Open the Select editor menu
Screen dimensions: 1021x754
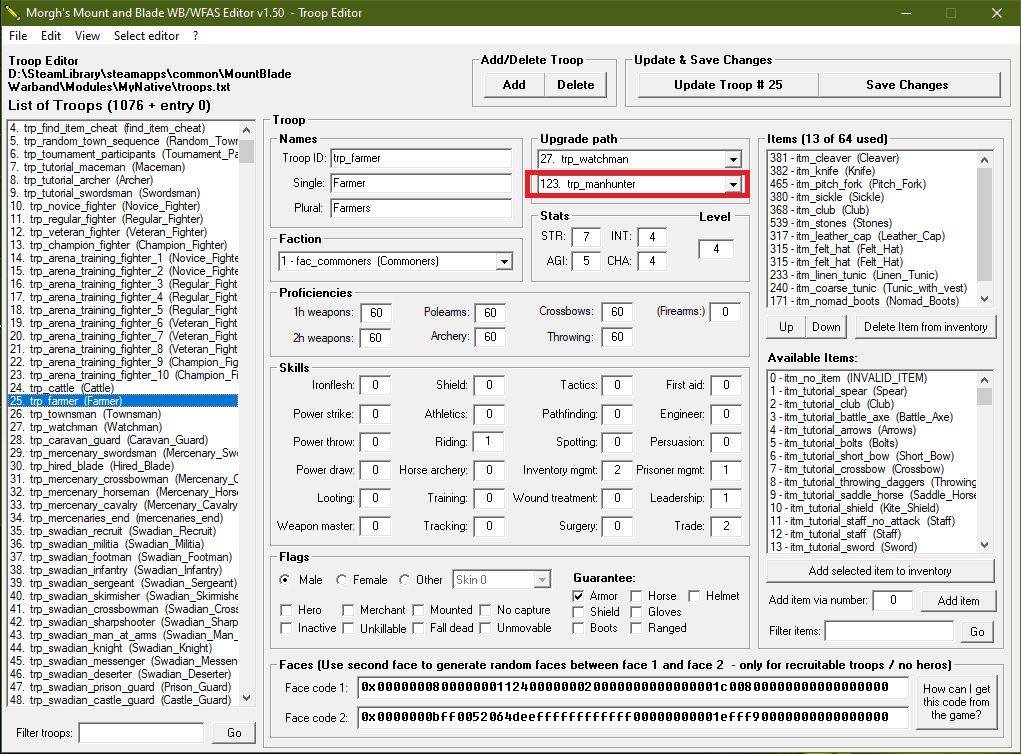click(x=146, y=36)
